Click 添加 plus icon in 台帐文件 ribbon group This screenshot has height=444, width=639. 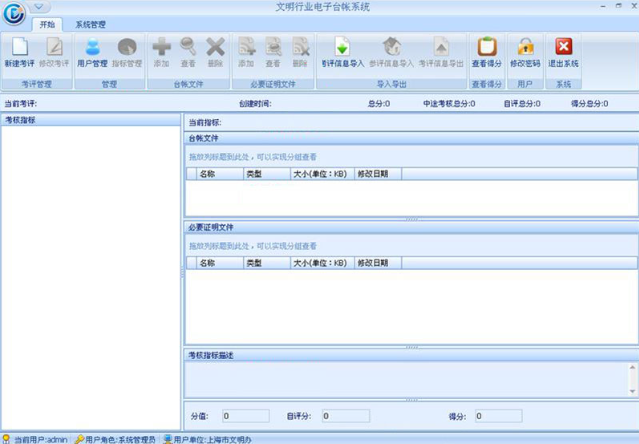(x=161, y=49)
